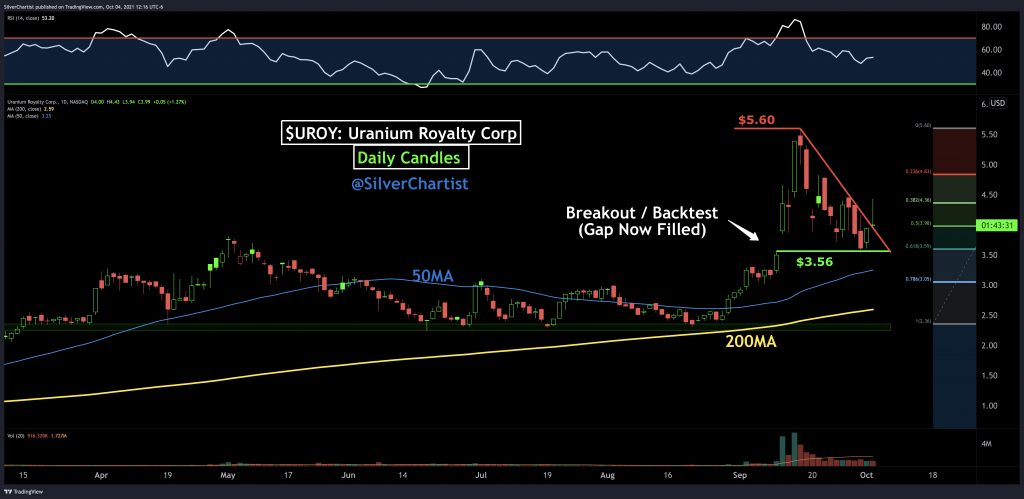Click the 0.618(3.59) Fibonacci level label
The width and height of the screenshot is (1024, 499).
(920, 246)
